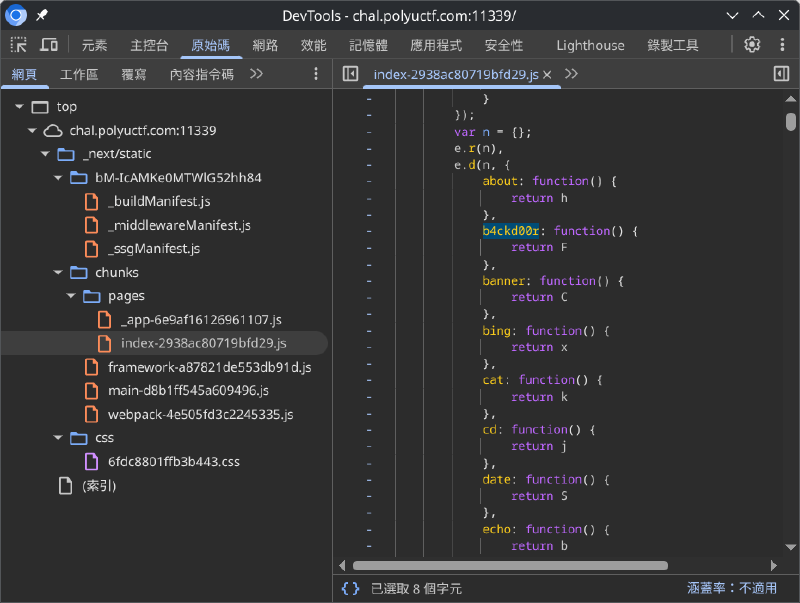Open Lighthouse panel
Screen dimensions: 800x603
(x=590, y=45)
